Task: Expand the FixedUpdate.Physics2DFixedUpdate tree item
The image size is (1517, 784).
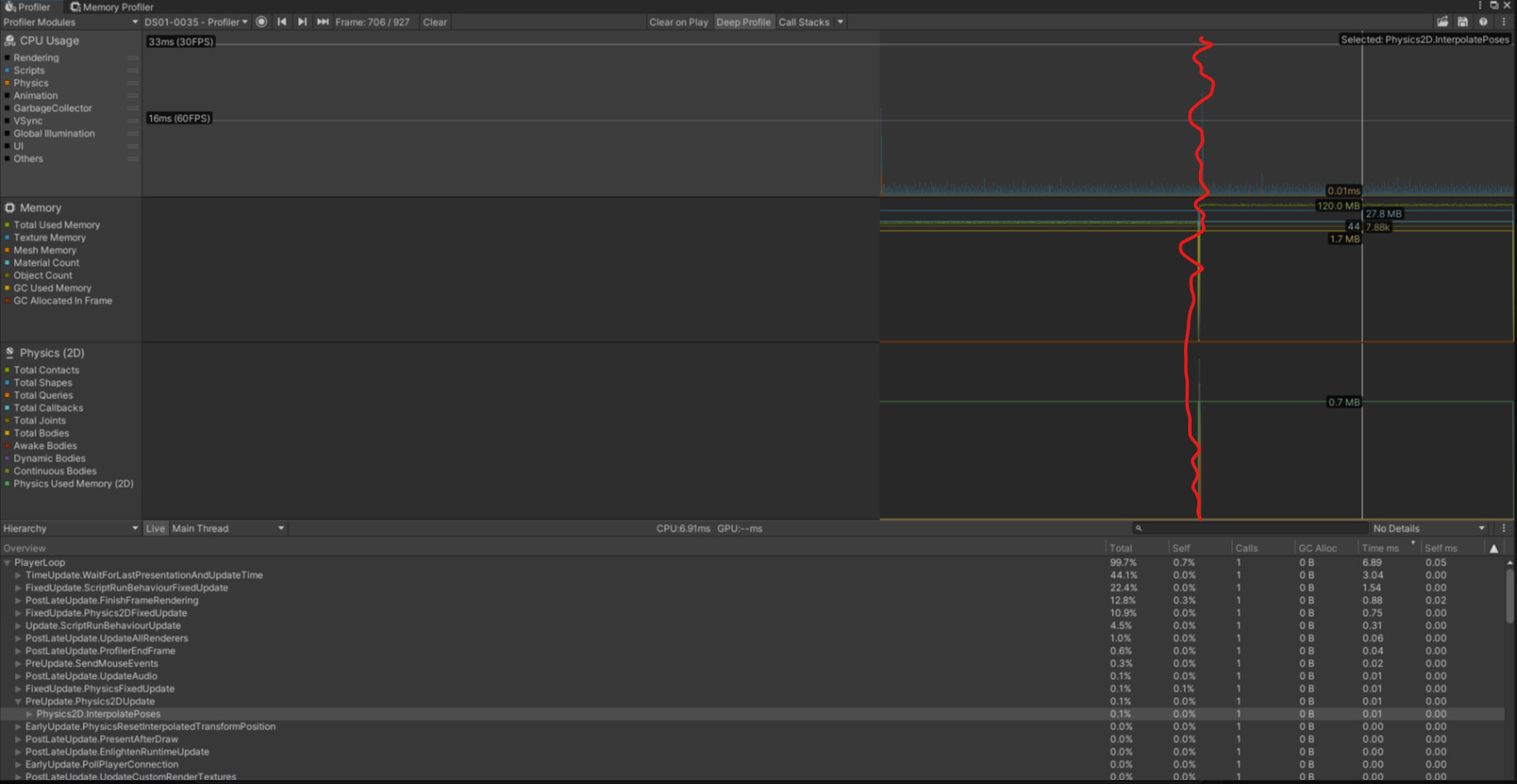Action: pos(18,613)
